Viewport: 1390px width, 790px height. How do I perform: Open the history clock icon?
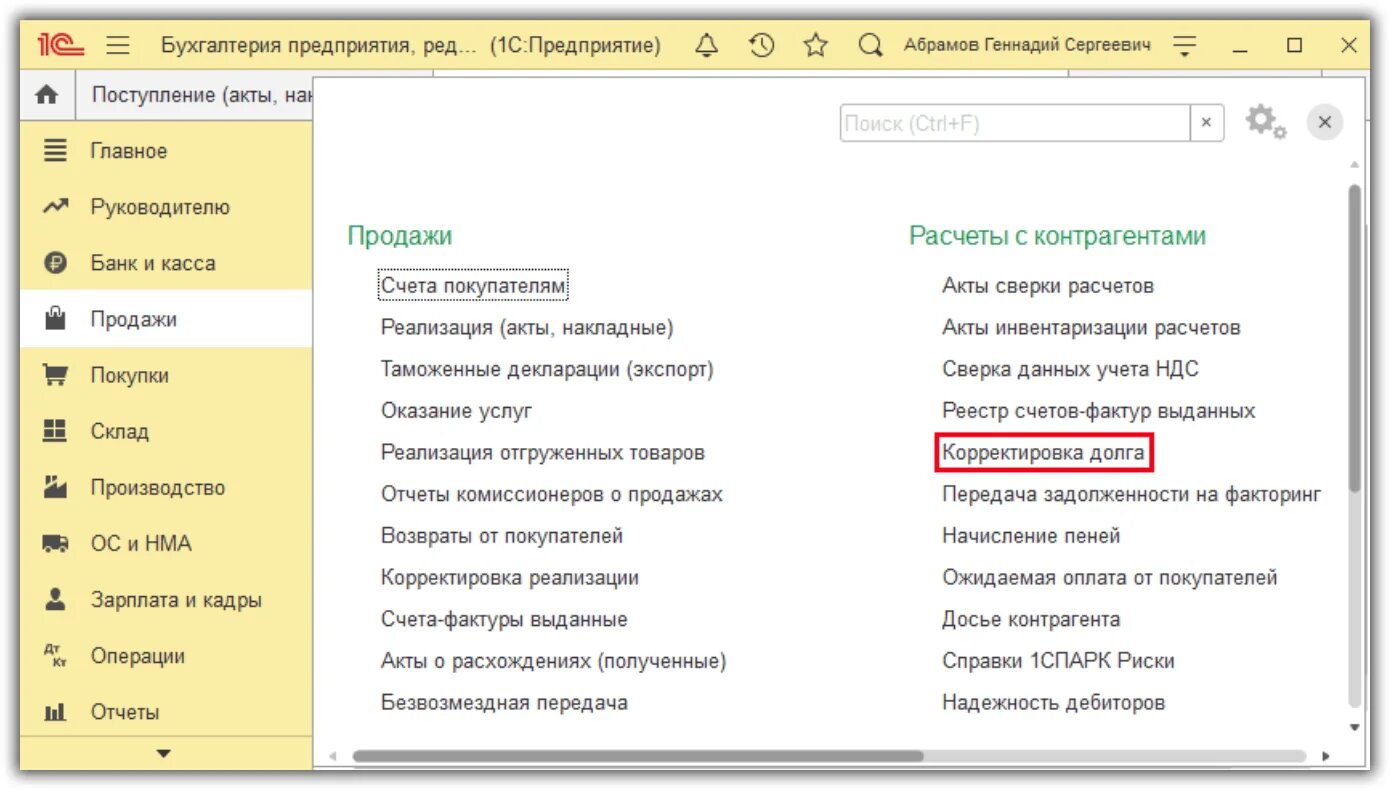click(x=762, y=45)
